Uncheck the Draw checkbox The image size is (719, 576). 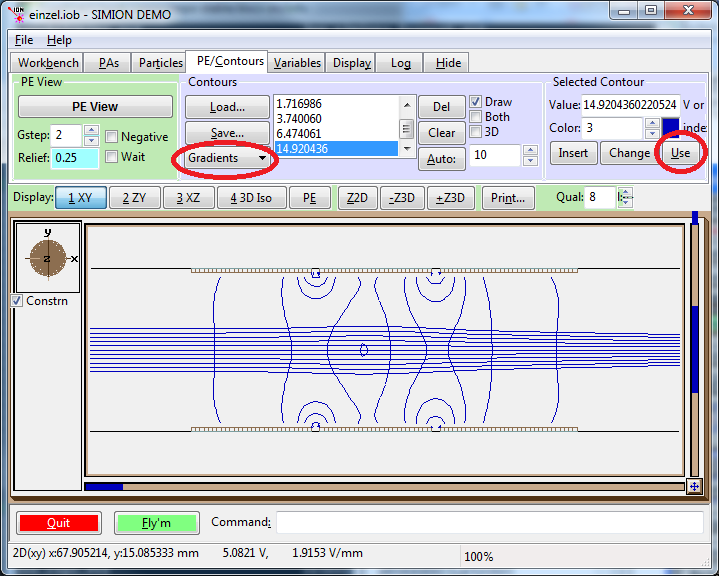click(x=476, y=102)
